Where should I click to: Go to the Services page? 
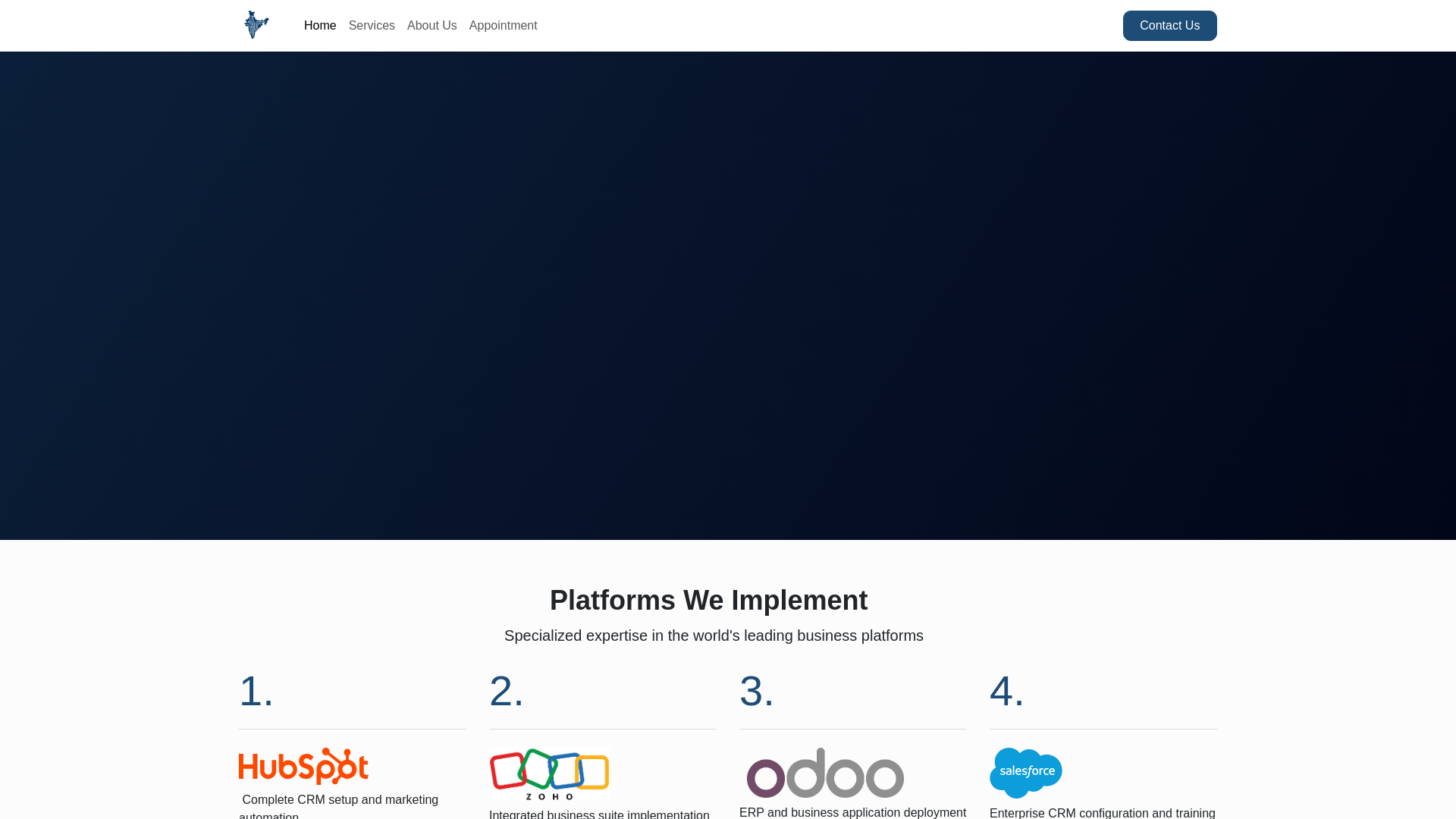tap(372, 26)
